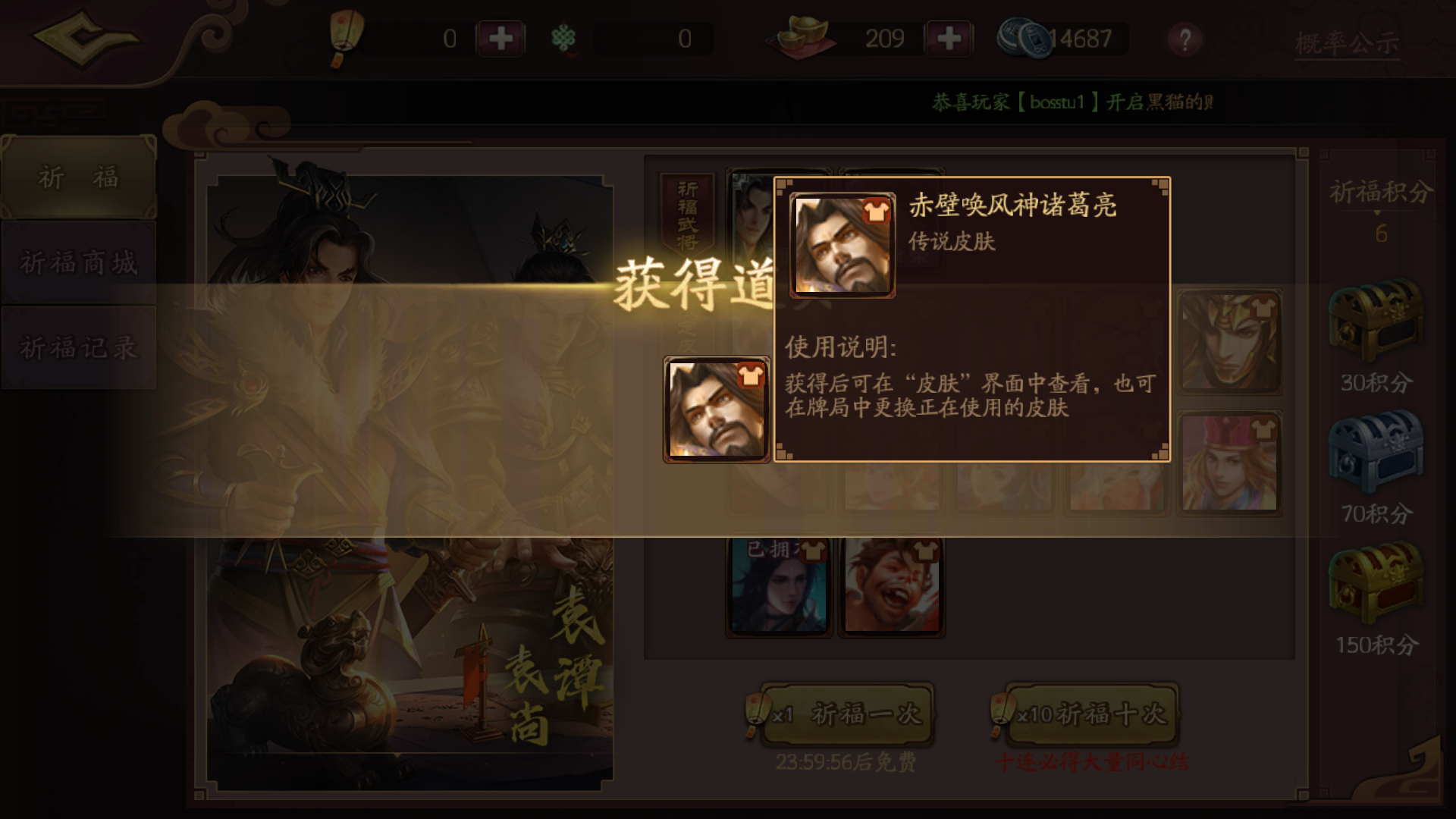
Task: Add gold ingots with the plus button
Action: [x=949, y=39]
